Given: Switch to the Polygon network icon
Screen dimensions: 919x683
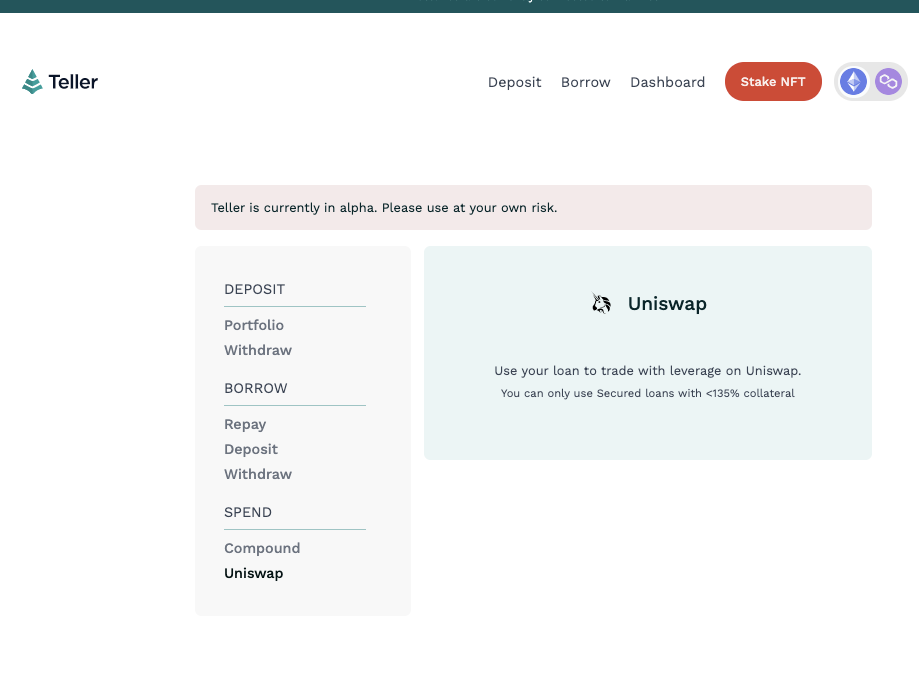Looking at the screenshot, I should tap(888, 82).
